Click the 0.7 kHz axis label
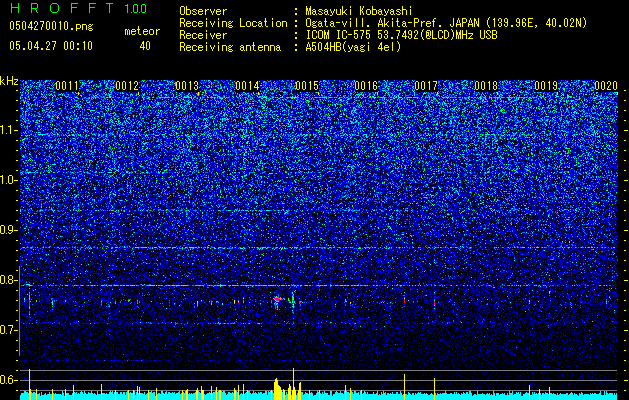629x400 pixels. (9, 330)
